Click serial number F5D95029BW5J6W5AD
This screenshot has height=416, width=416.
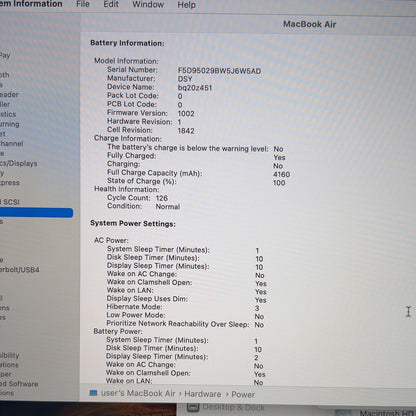[219, 71]
